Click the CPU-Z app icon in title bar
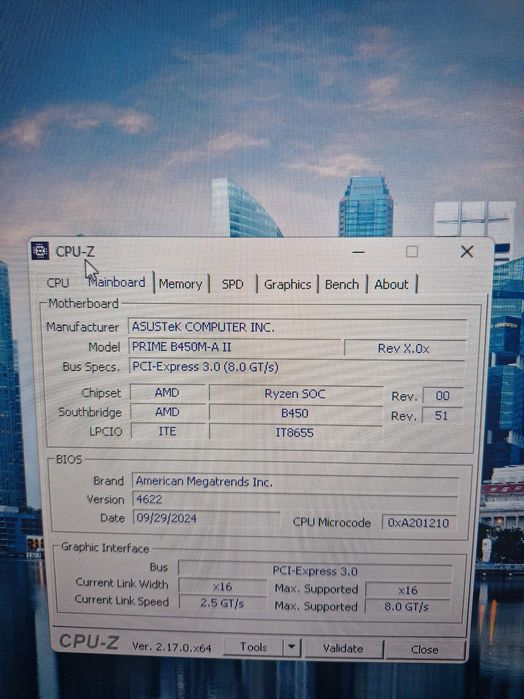The image size is (524, 699). point(40,251)
